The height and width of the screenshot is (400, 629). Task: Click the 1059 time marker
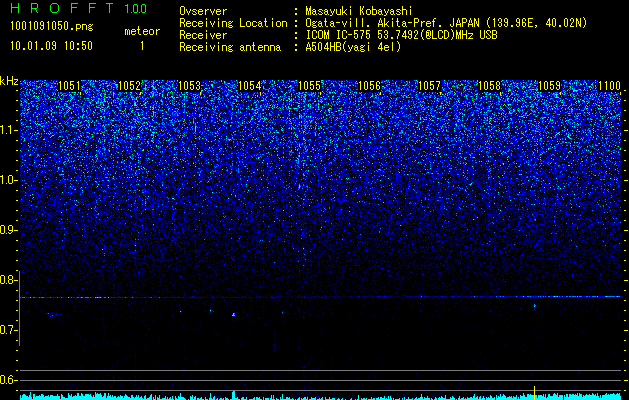coord(549,86)
